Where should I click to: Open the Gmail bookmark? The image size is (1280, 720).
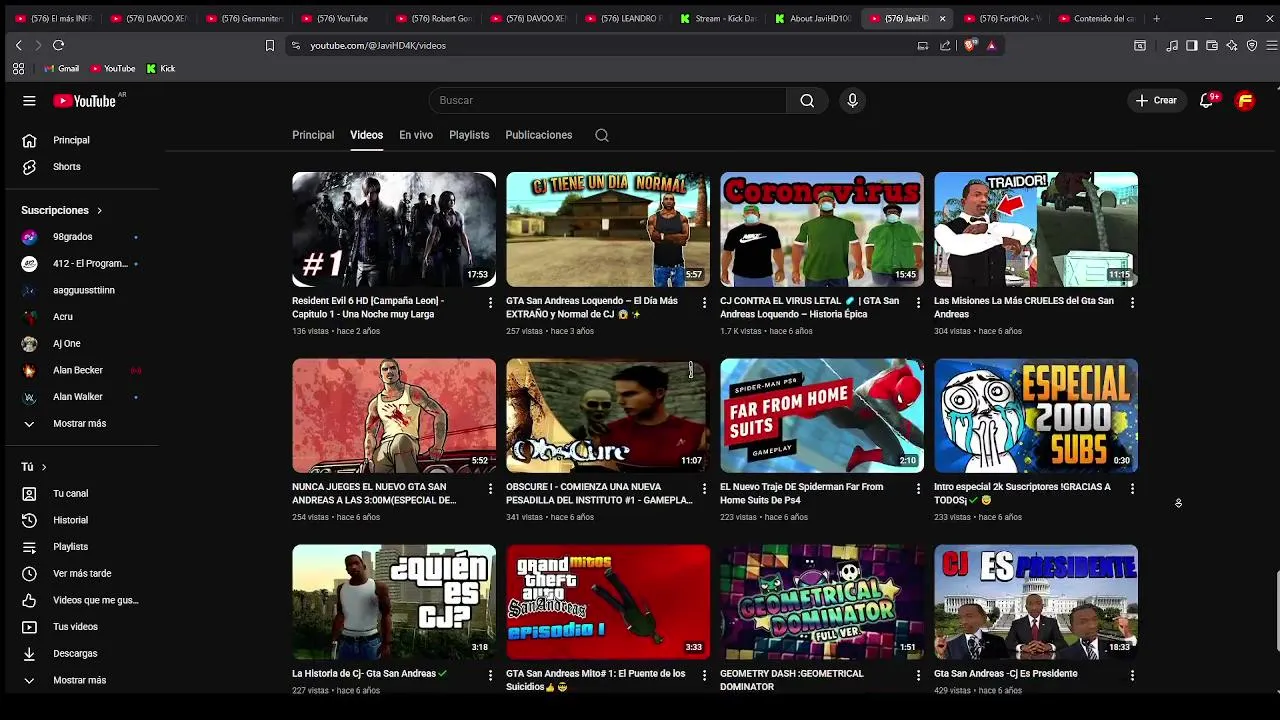tap(61, 69)
